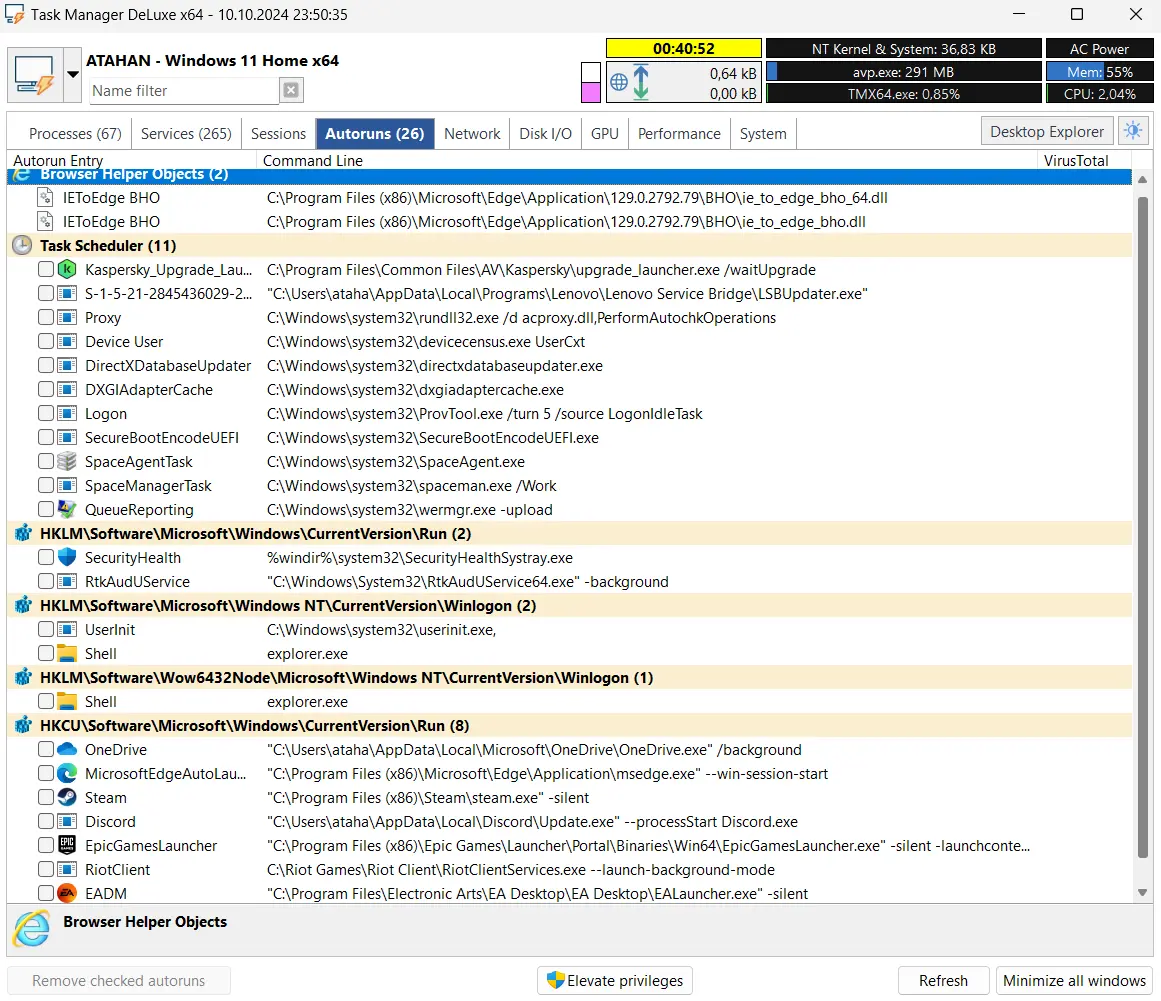Viewport: 1161px width, 1001px height.
Task: Click the QueueReporting icon
Action: coord(67,509)
